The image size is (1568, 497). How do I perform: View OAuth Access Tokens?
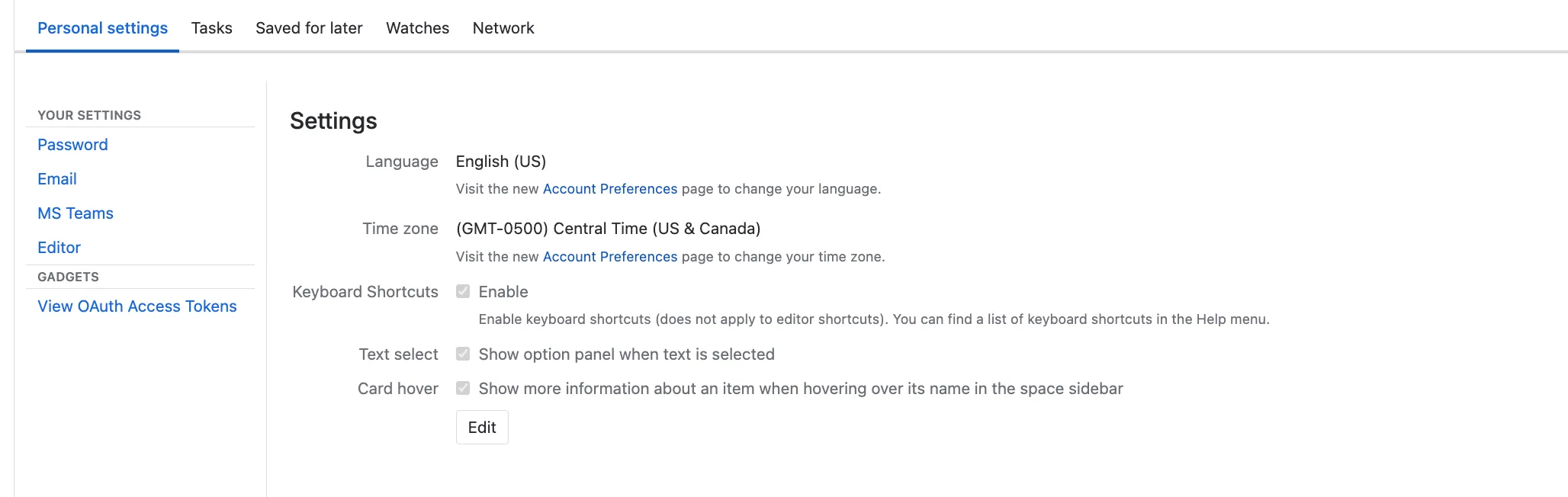point(137,306)
